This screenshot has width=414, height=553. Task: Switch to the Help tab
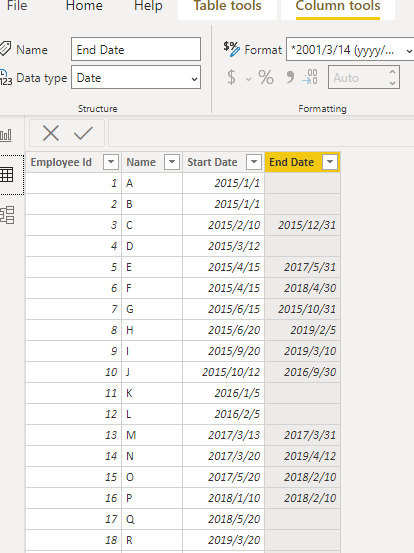click(148, 6)
